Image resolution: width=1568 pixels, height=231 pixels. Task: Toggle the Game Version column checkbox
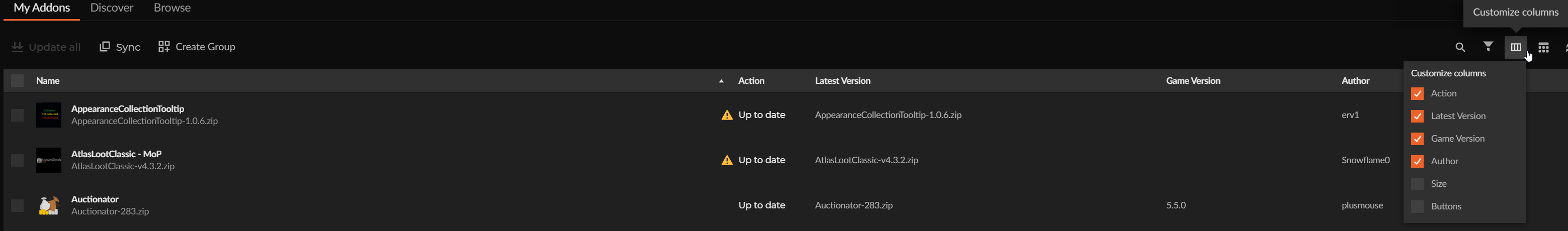pyautogui.click(x=1417, y=139)
